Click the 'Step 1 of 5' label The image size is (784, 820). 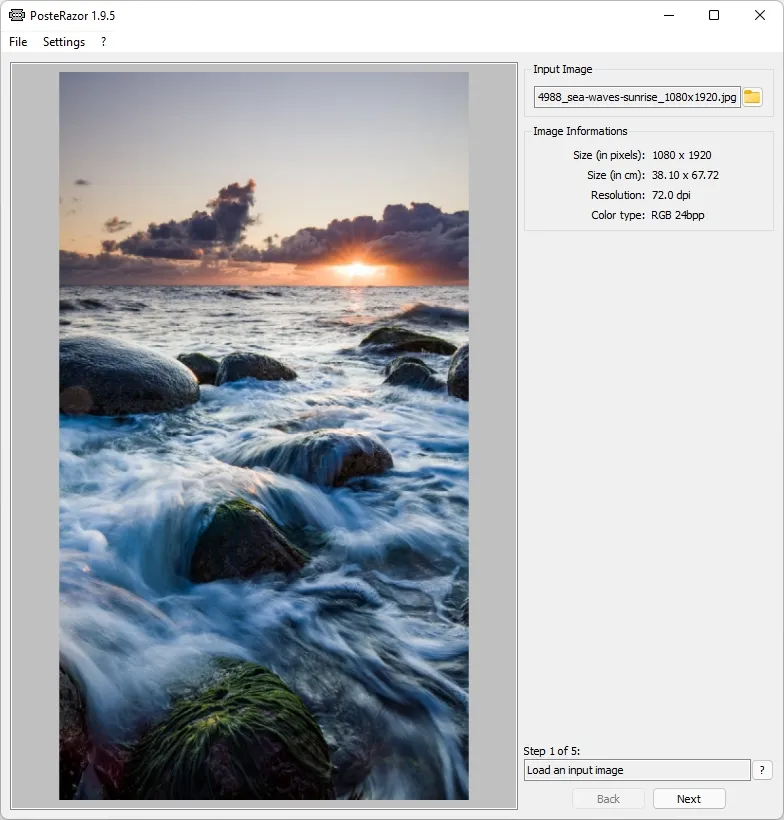click(x=551, y=751)
